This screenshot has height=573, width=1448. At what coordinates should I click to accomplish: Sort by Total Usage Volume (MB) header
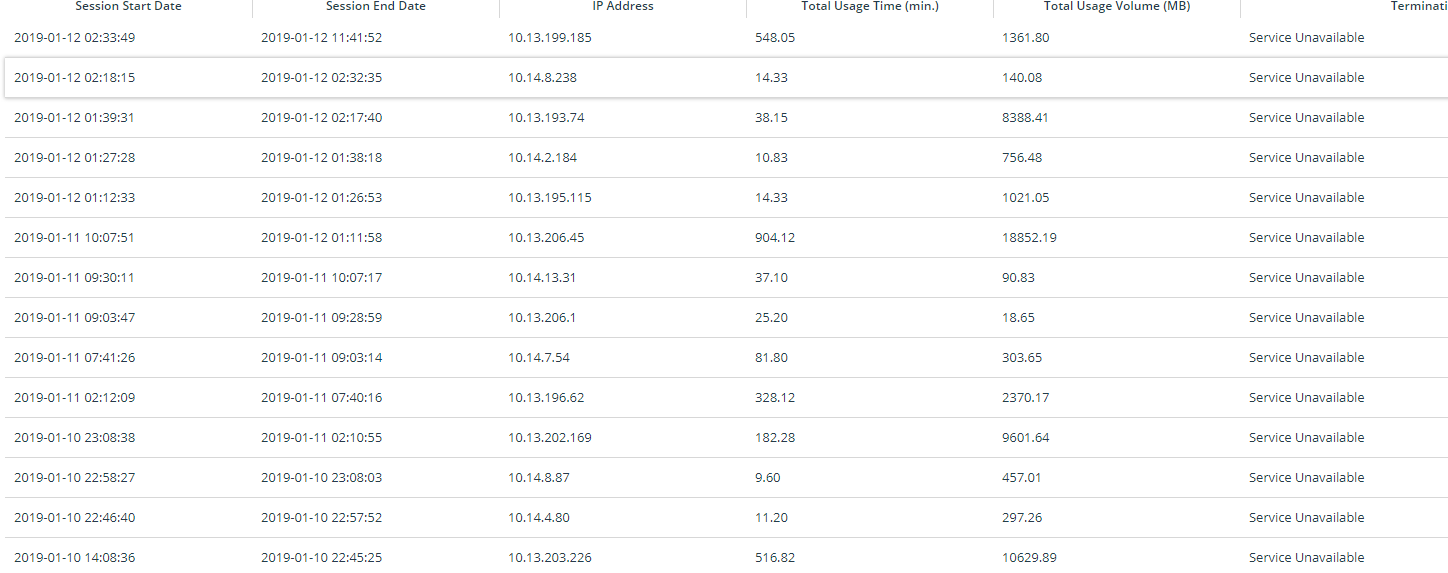(x=1117, y=6)
